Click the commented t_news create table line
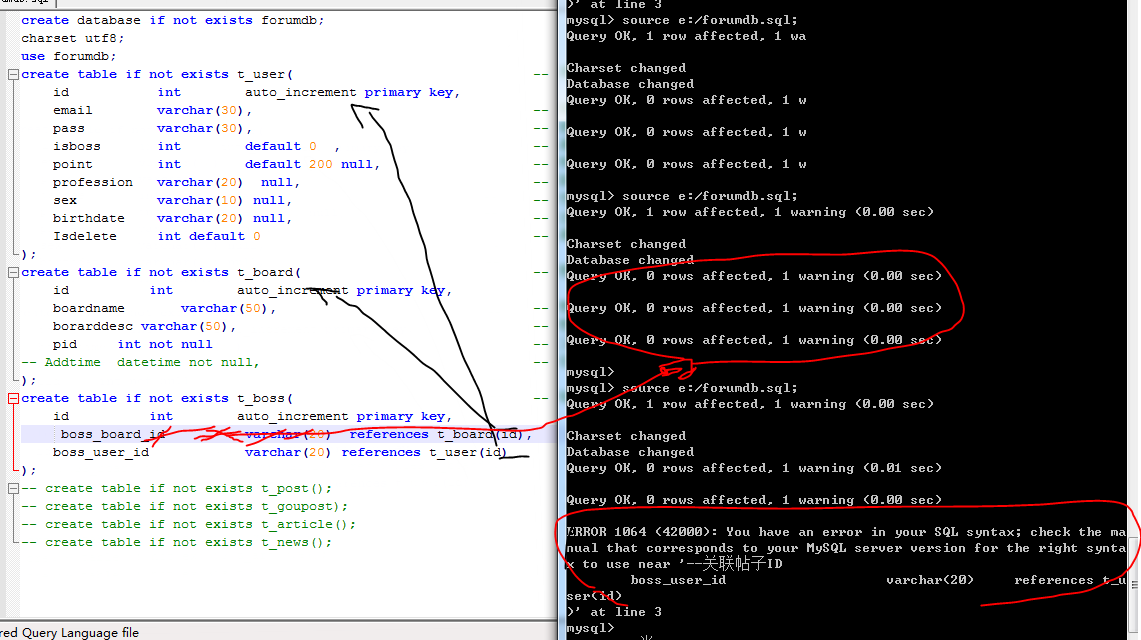Image resolution: width=1141 pixels, height=640 pixels. 177,542
